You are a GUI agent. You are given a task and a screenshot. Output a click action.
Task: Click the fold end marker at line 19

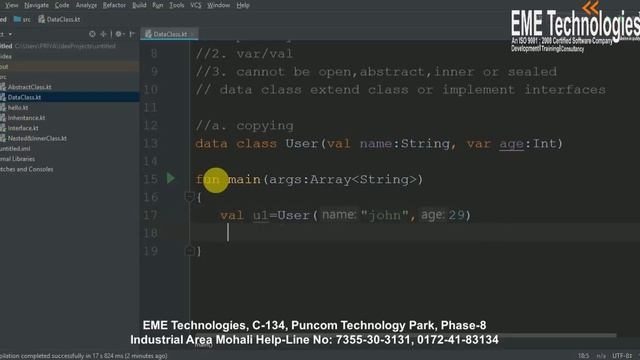pos(189,251)
